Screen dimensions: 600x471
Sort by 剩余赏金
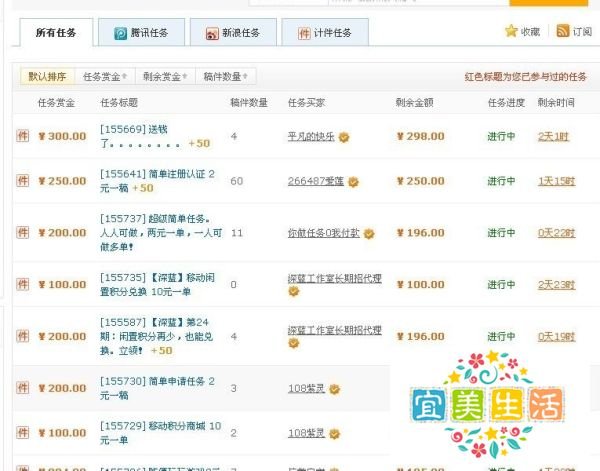[x=165, y=77]
